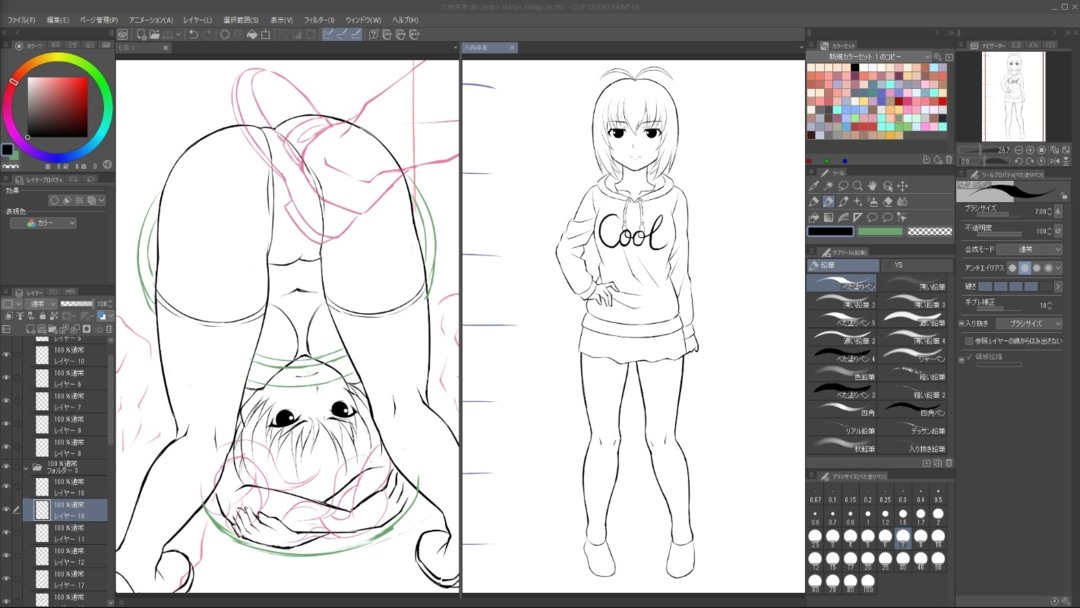Select レイヤー 12 in layer list
This screenshot has height=608, width=1080.
click(65, 556)
